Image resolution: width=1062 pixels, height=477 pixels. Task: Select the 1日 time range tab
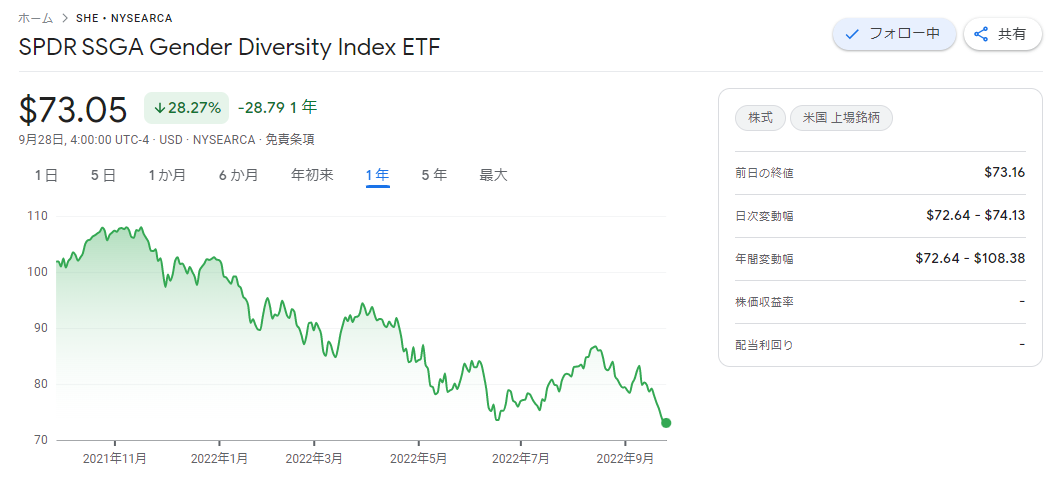[47, 175]
